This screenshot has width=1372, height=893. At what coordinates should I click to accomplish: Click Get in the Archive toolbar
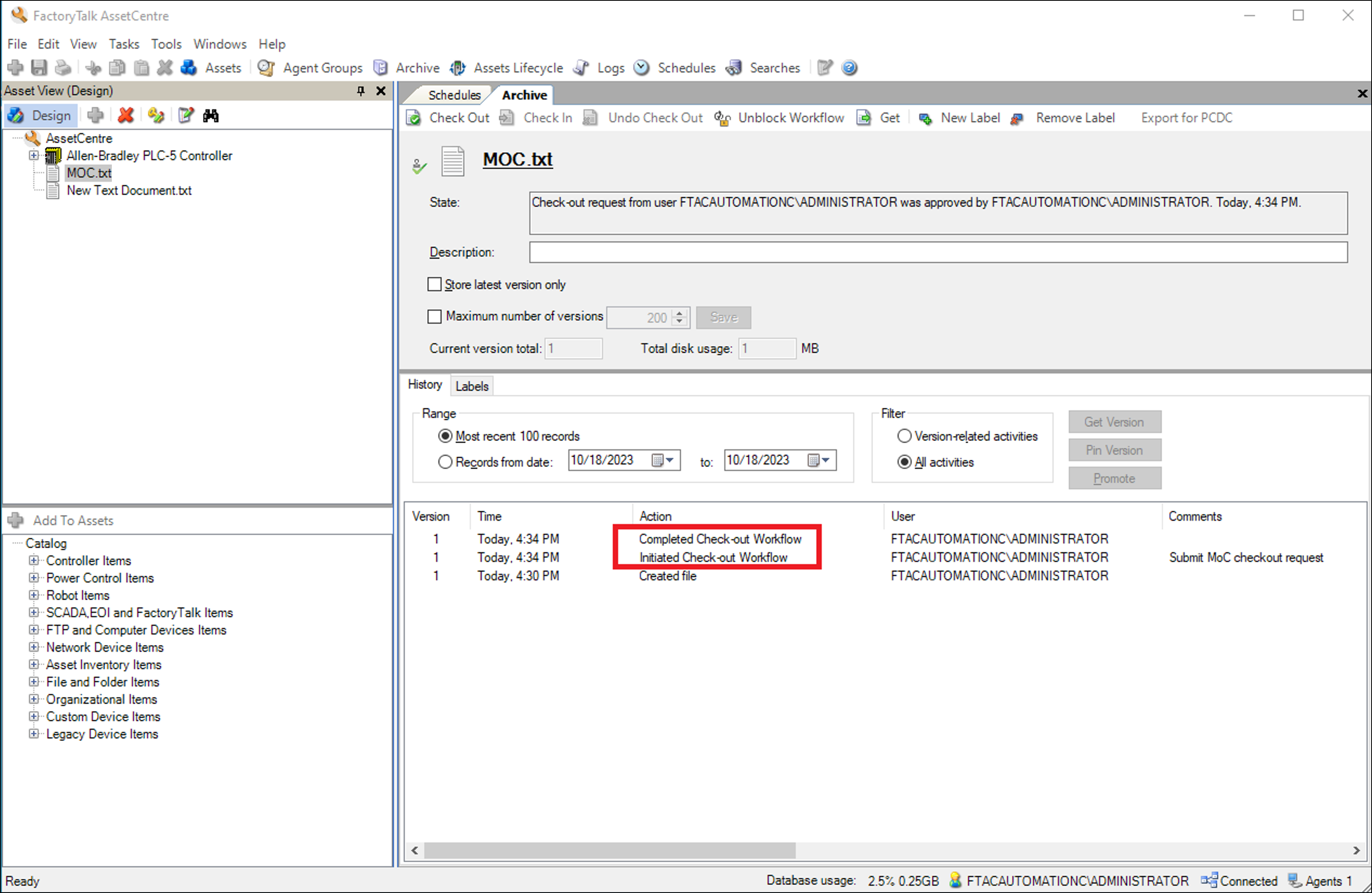coord(879,118)
